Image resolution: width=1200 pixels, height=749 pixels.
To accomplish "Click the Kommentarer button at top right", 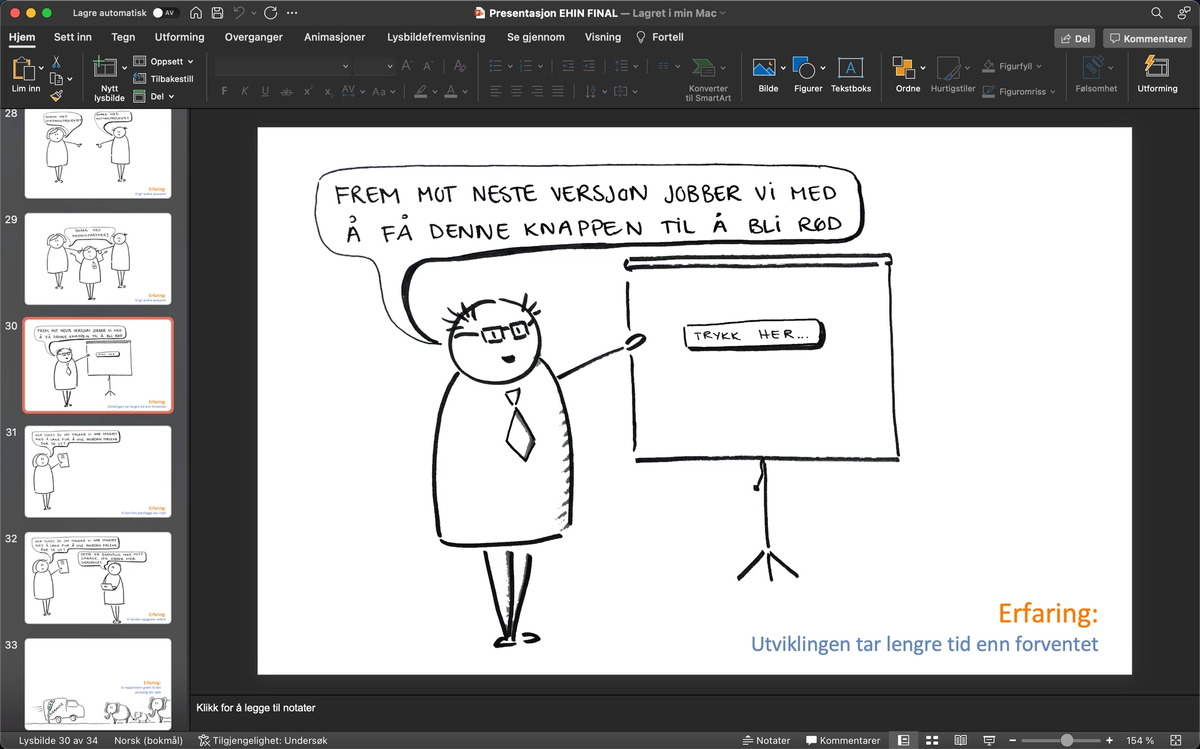I will (1148, 38).
